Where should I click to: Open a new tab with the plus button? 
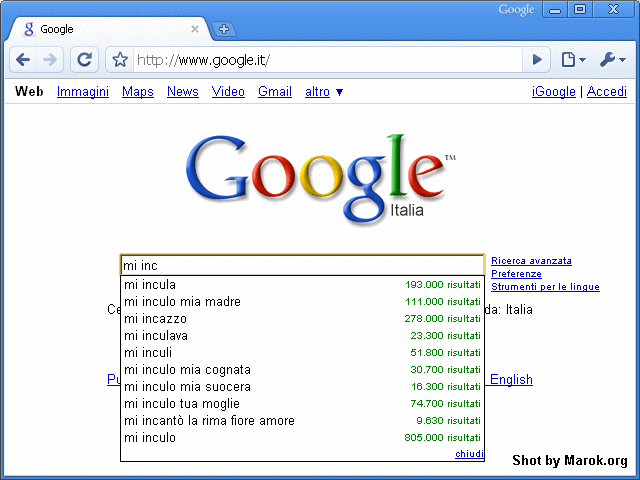[x=224, y=29]
